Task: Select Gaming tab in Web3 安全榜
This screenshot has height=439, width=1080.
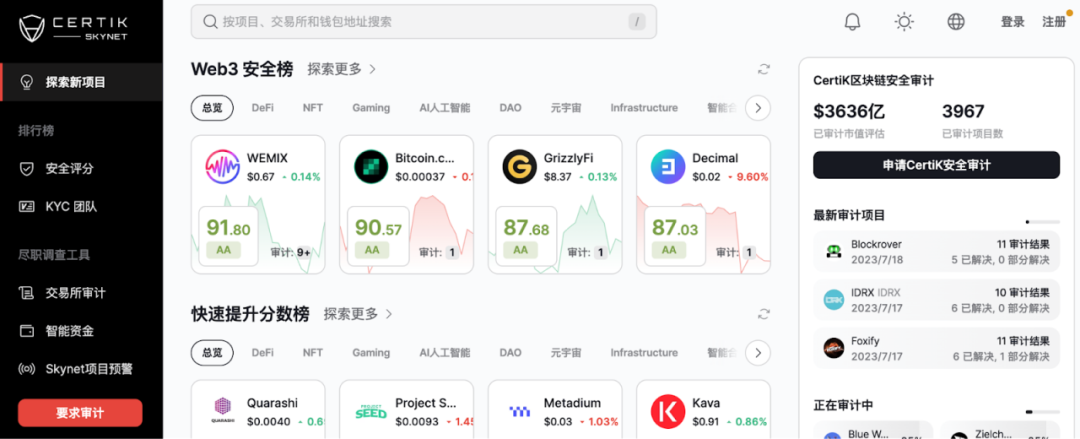Action: 371,108
